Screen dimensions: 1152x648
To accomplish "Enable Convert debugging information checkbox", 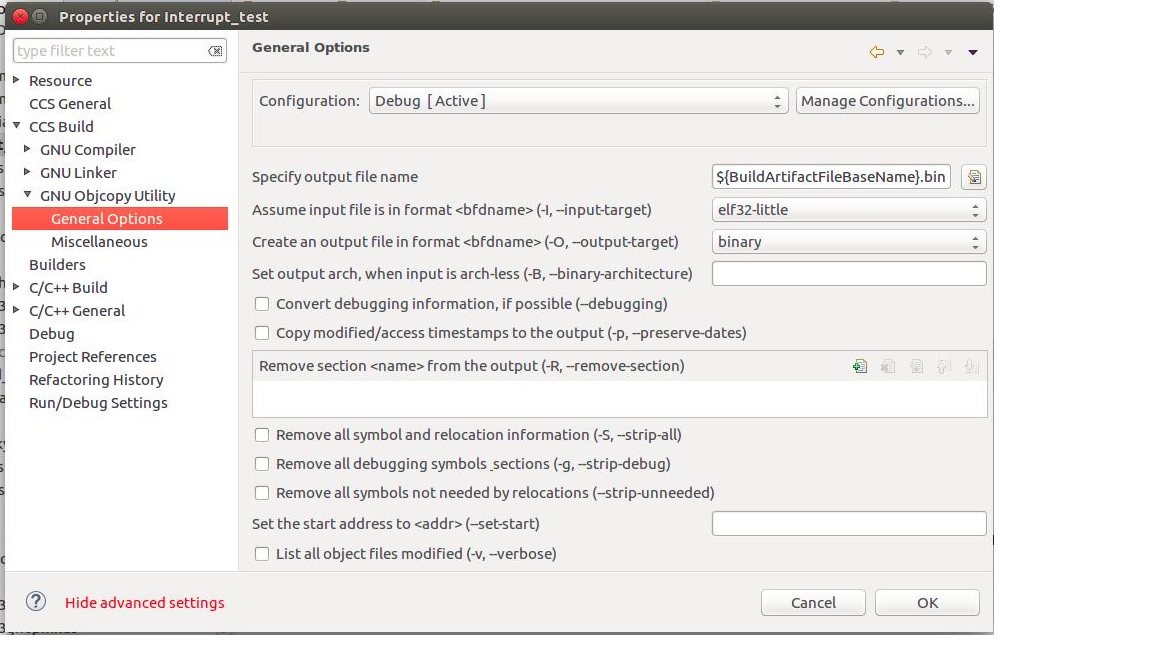I will coord(262,304).
